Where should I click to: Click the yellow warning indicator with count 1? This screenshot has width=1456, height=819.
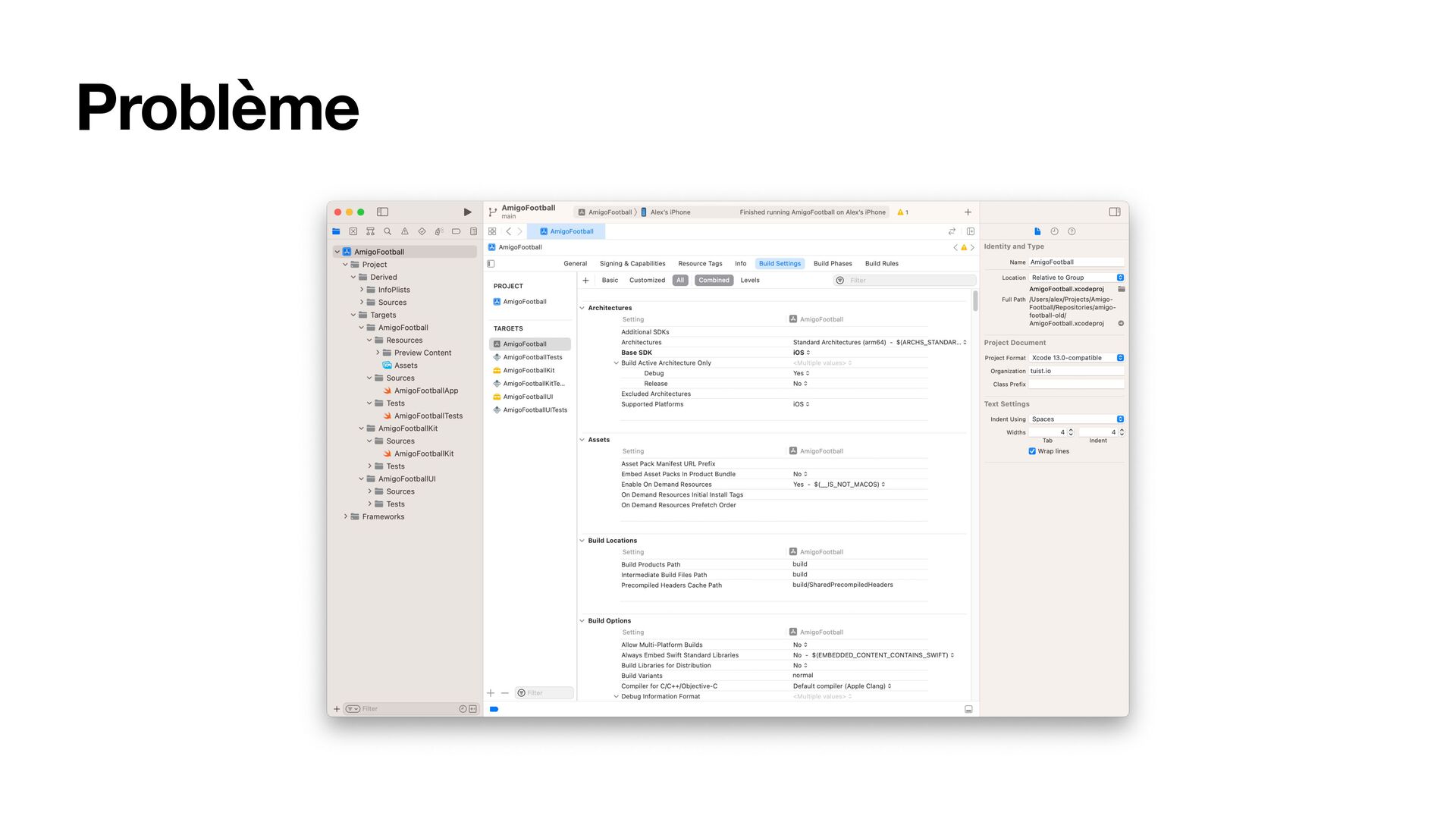[902, 212]
